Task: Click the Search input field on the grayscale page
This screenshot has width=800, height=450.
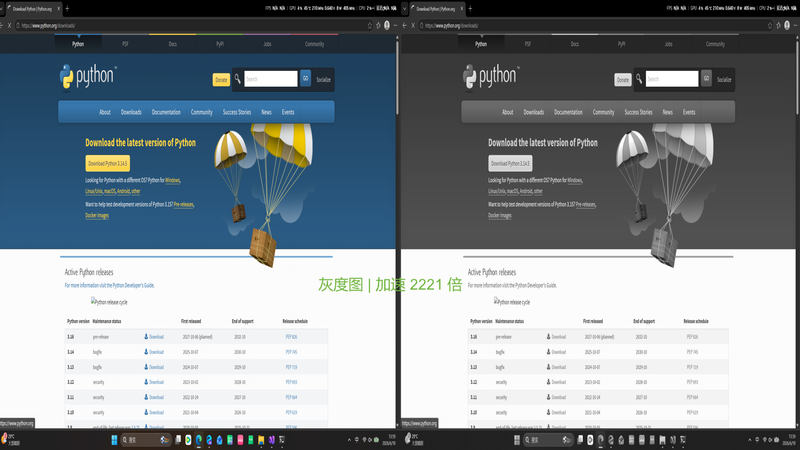Action: (x=672, y=79)
